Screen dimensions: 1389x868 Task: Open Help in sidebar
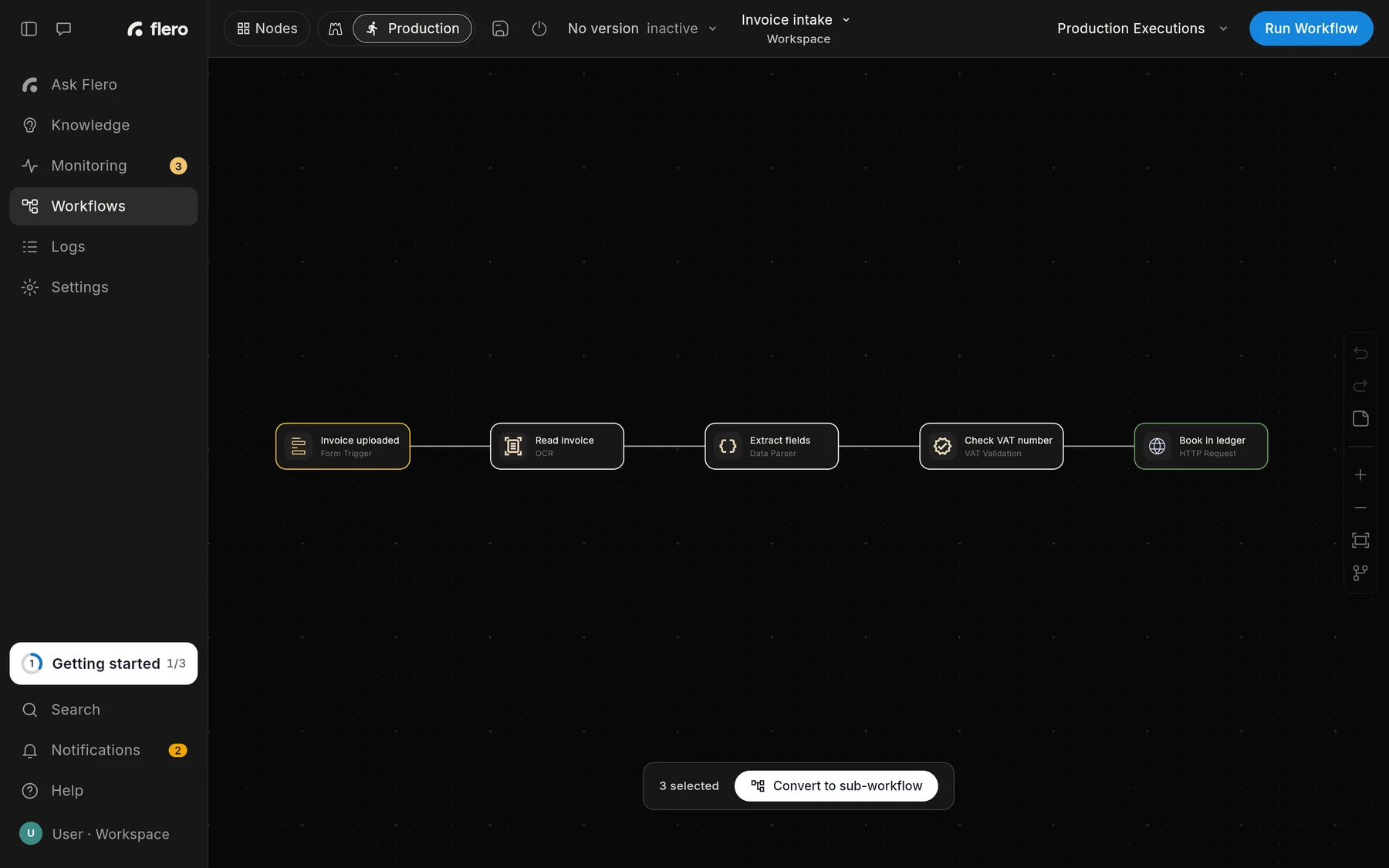pos(103,791)
